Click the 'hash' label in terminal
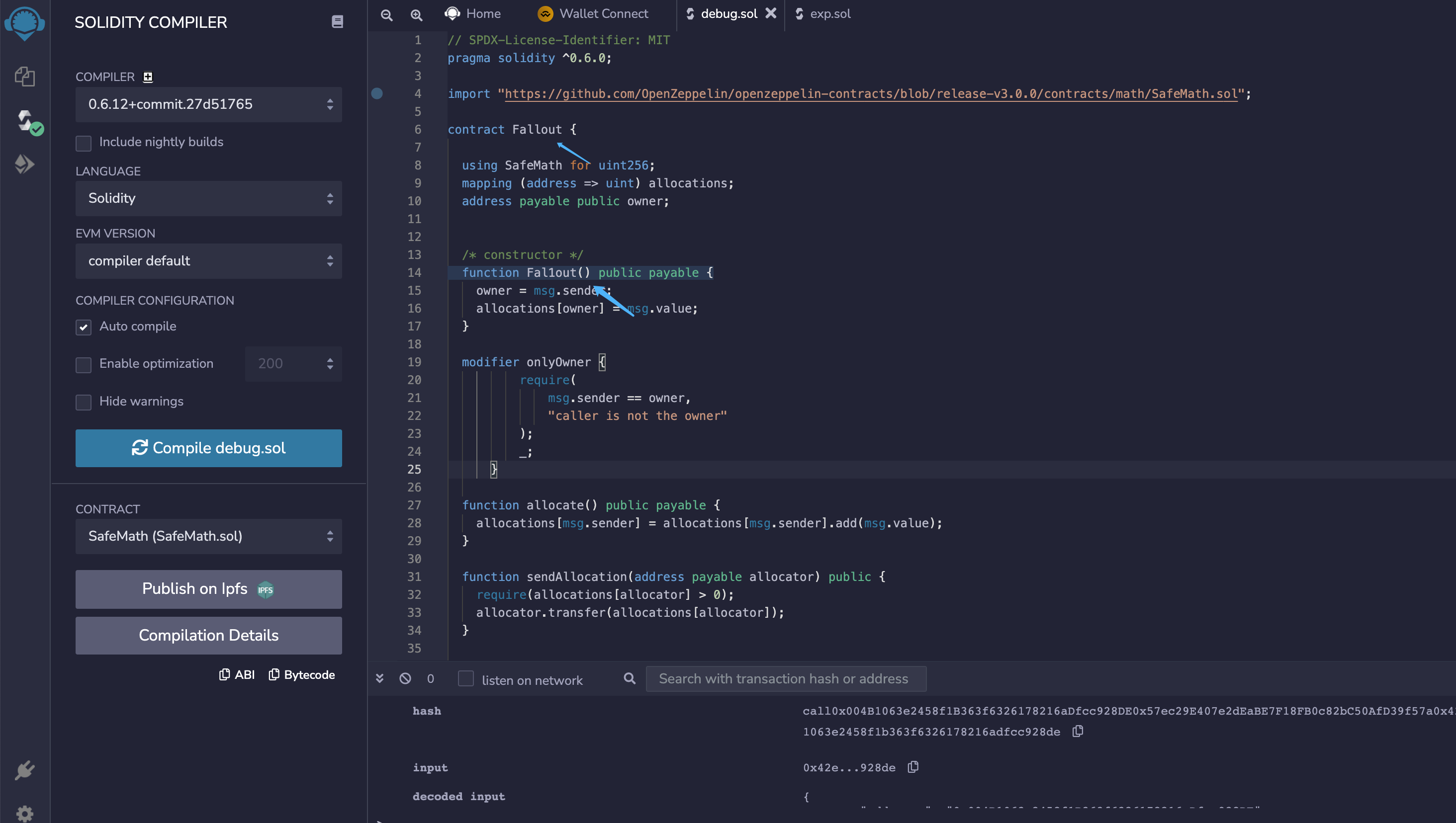 coord(426,711)
